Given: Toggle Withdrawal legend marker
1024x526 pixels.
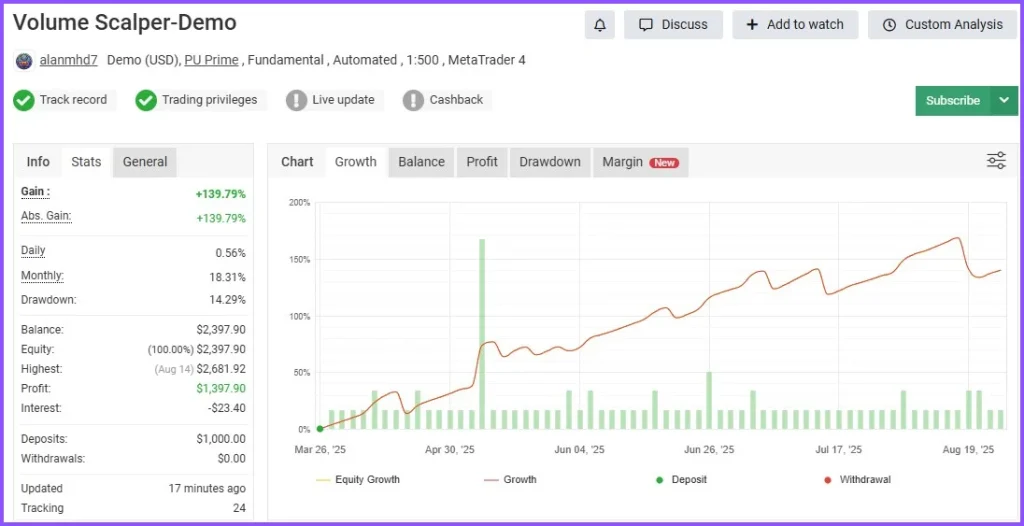Looking at the screenshot, I should point(857,480).
